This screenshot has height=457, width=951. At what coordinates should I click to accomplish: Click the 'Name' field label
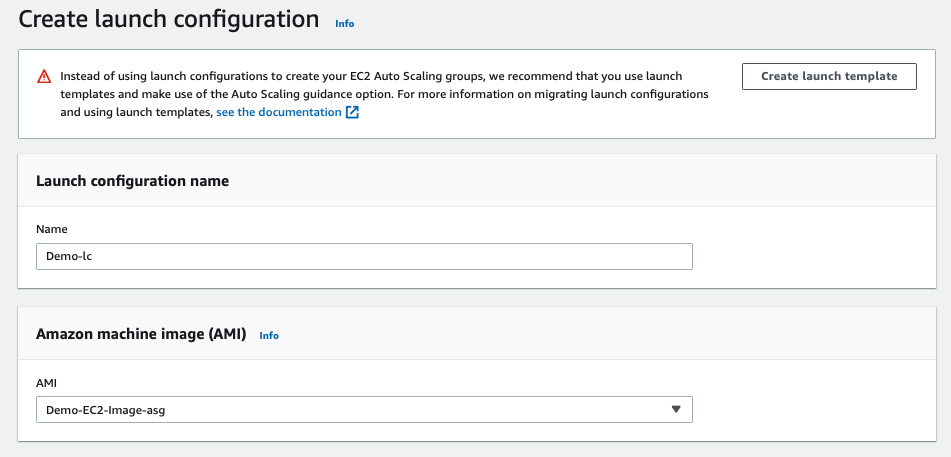click(52, 229)
